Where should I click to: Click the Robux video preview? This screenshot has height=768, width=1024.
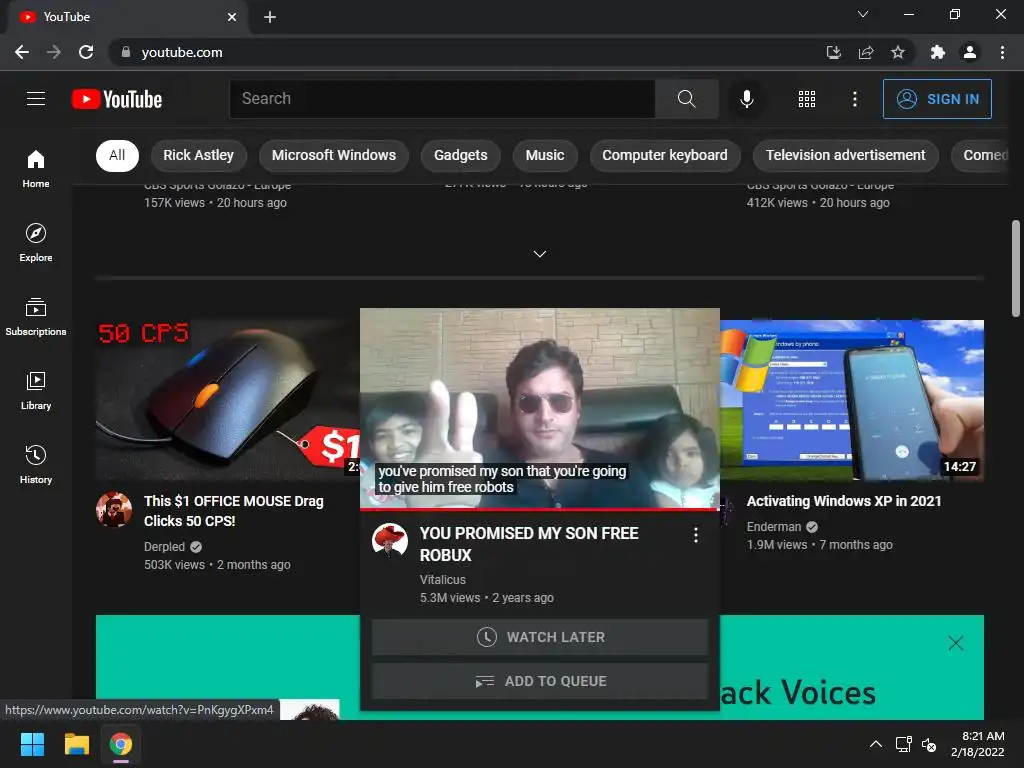[539, 408]
